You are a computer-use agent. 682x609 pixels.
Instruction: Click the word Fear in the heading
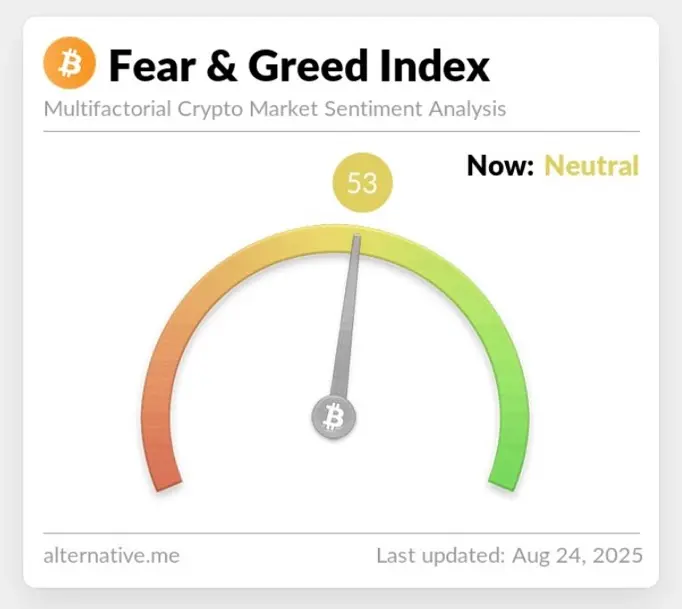[152, 65]
